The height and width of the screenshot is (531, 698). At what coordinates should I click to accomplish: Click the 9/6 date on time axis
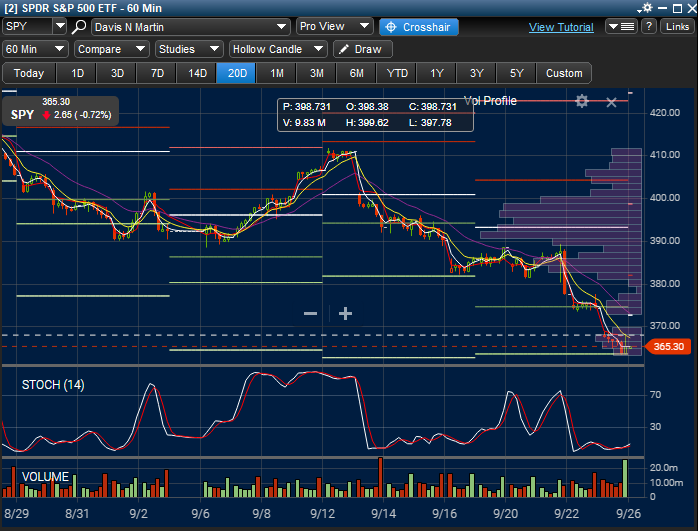click(200, 514)
